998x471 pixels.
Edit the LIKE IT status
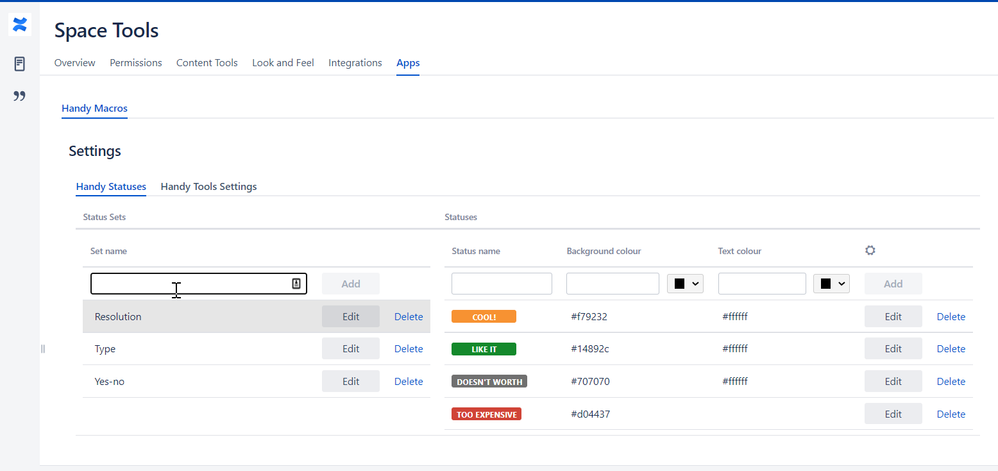coord(893,349)
